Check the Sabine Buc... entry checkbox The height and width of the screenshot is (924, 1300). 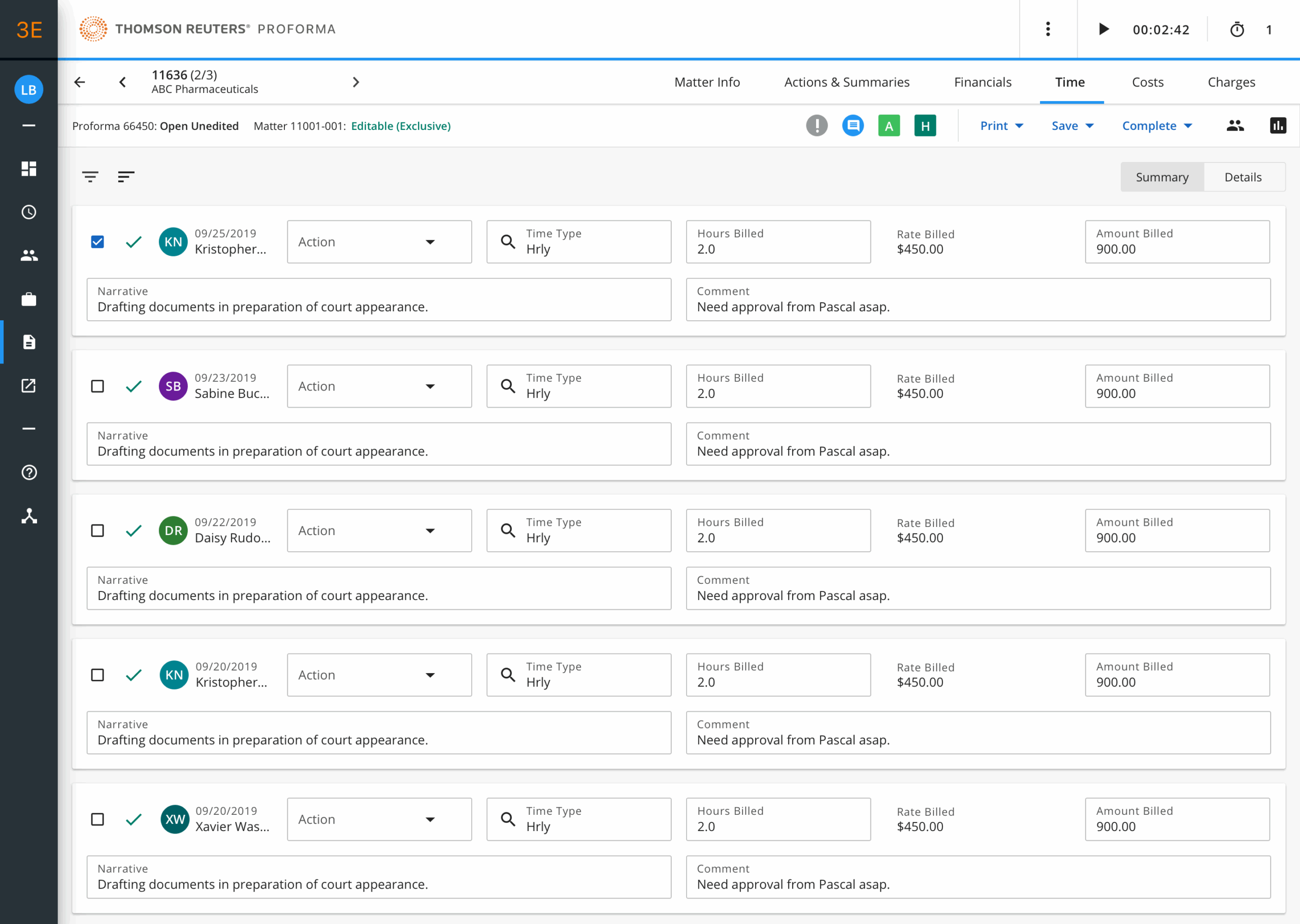(x=98, y=386)
